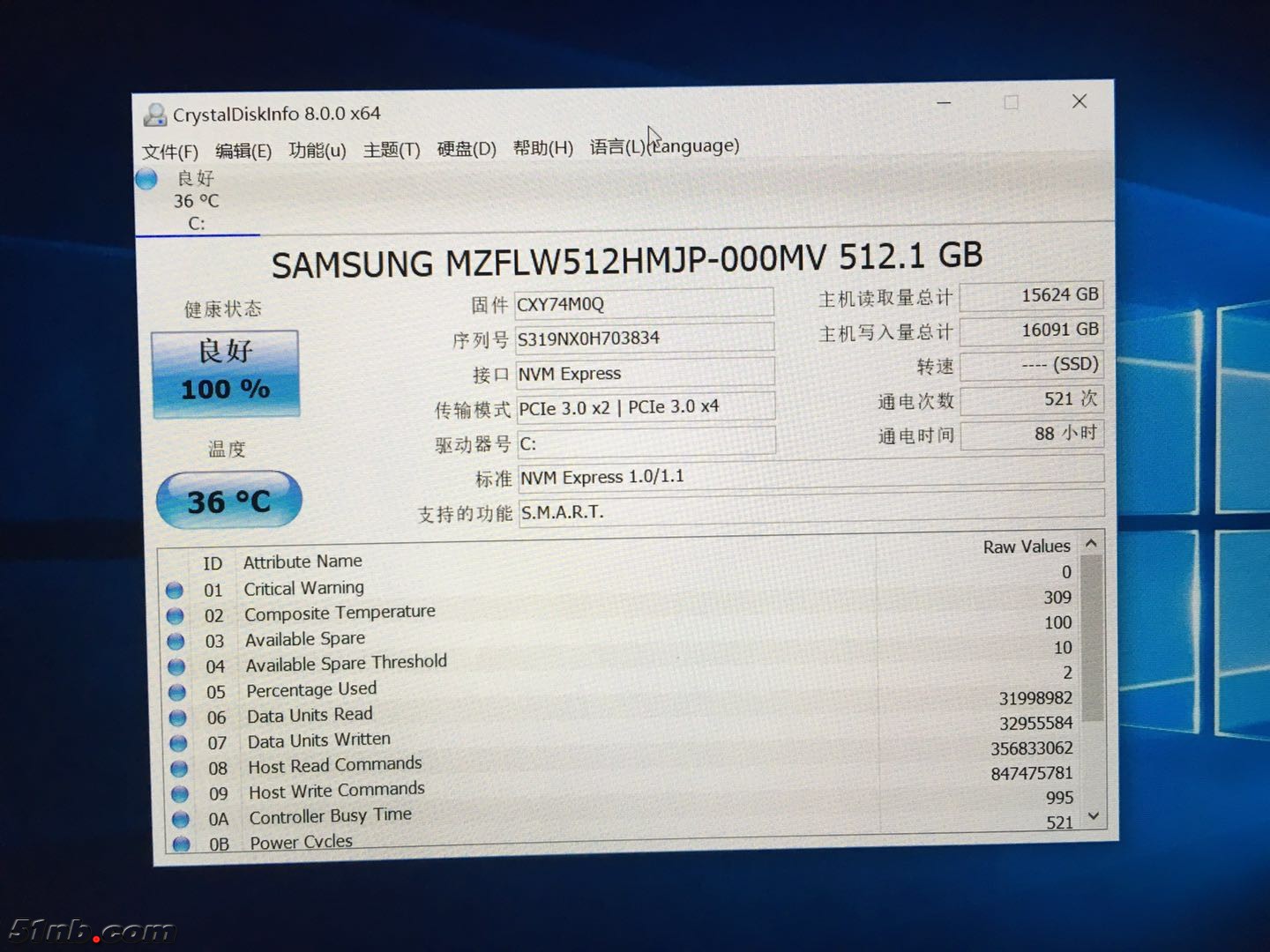Viewport: 1270px width, 952px height.
Task: Open the 语言(L)(Language) menu
Action: point(664,146)
